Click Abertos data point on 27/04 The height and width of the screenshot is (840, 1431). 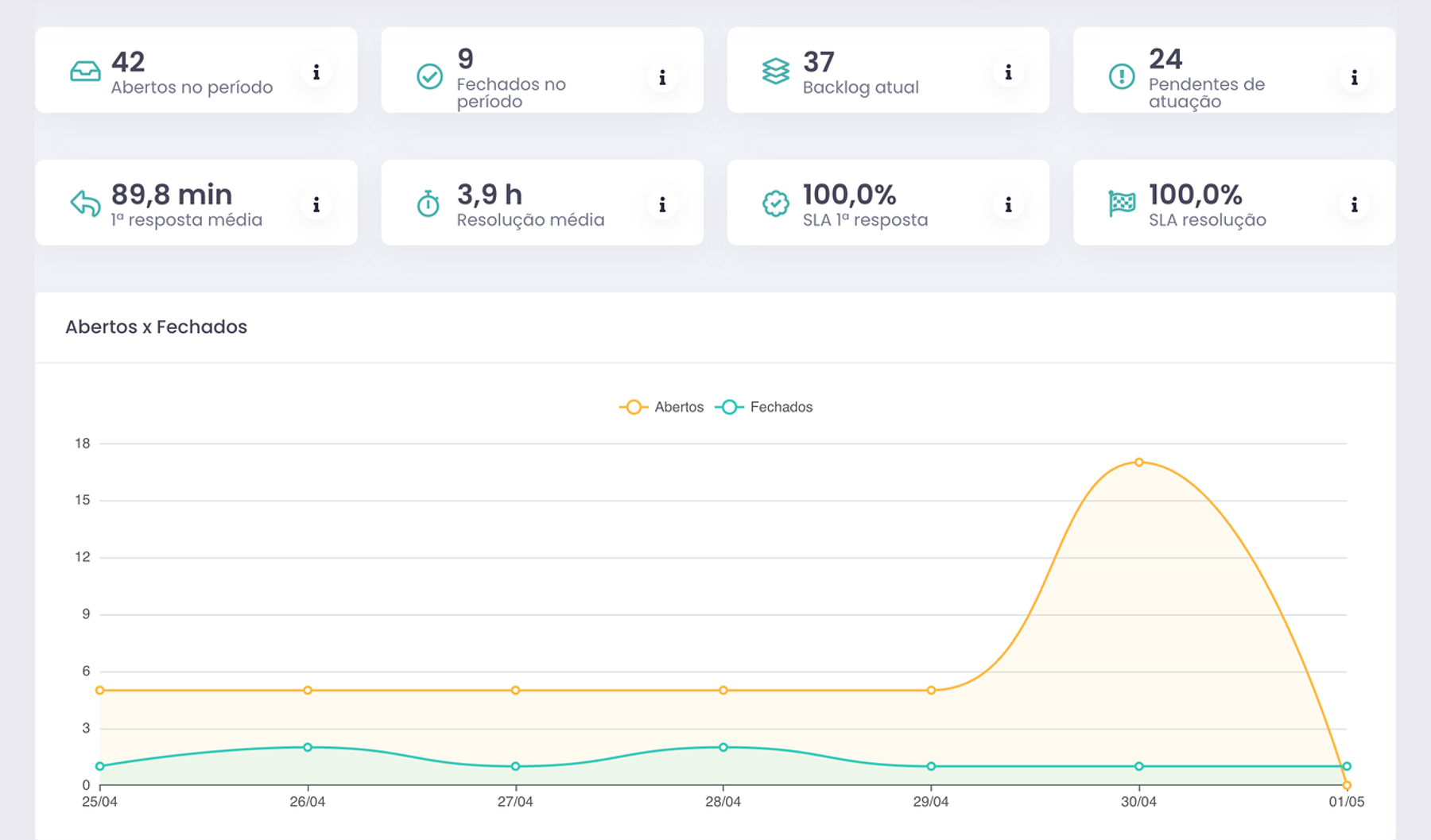coord(515,691)
